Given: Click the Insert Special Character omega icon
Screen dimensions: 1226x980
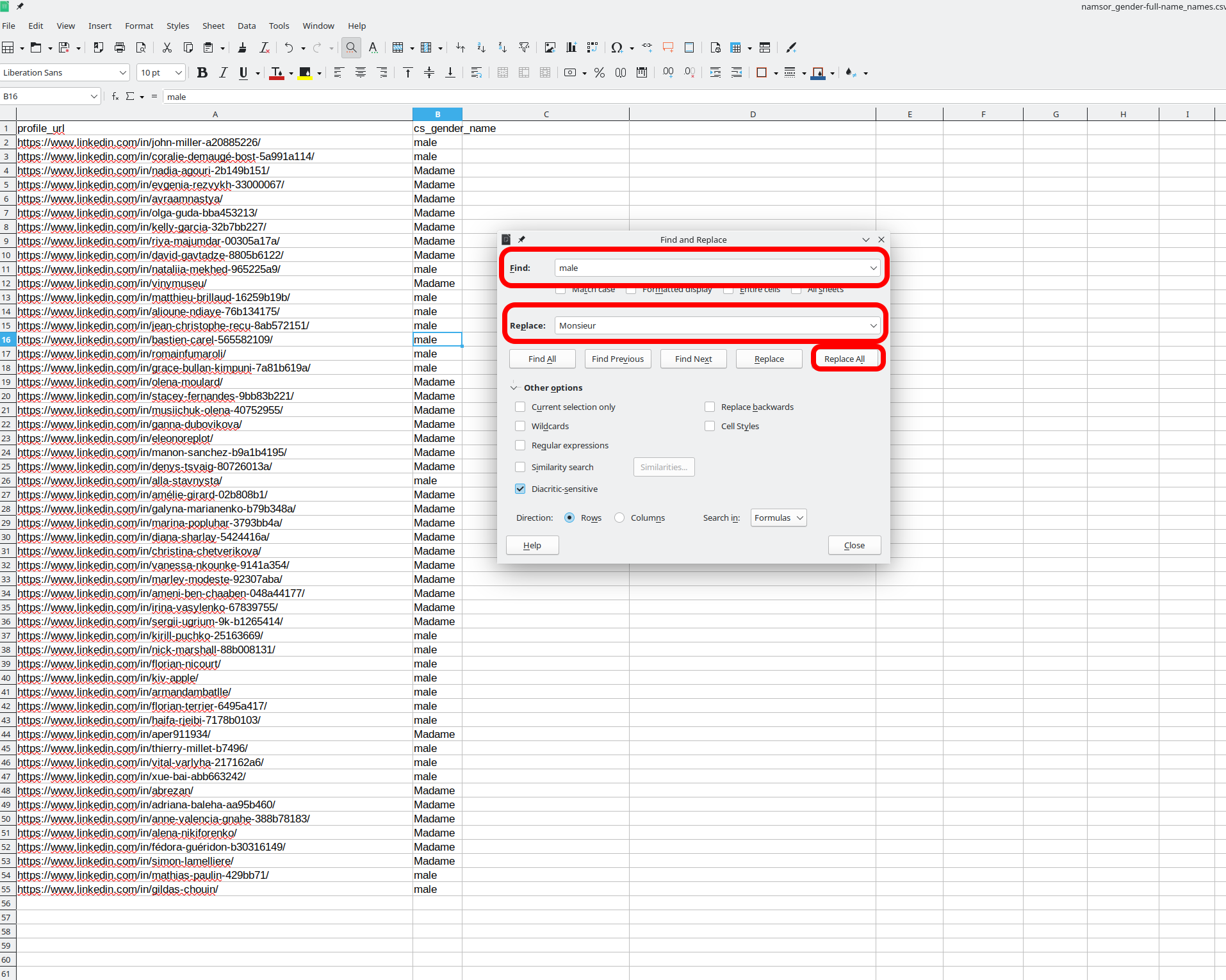Looking at the screenshot, I should click(616, 47).
